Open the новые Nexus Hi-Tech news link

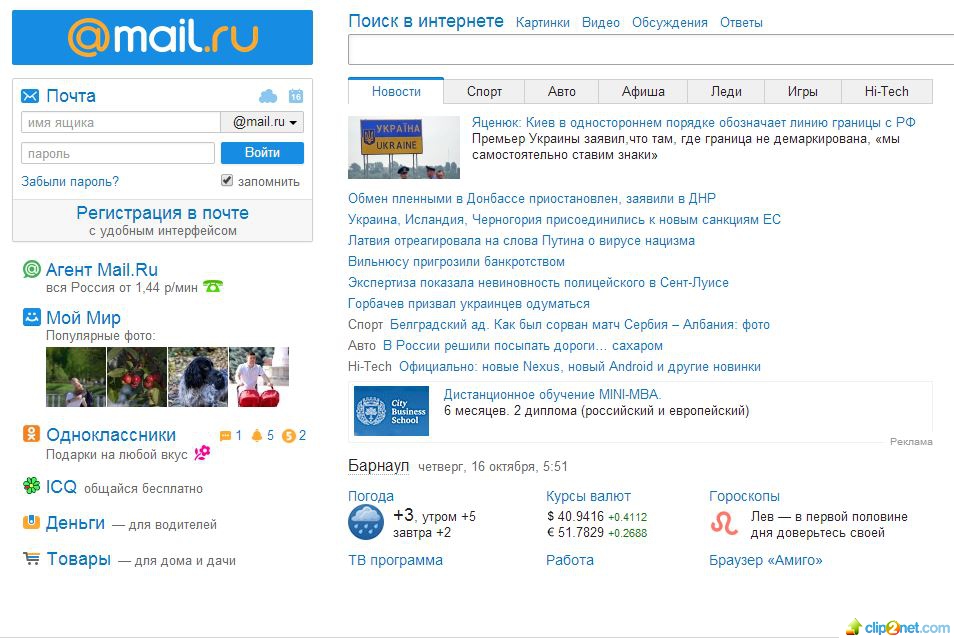[x=580, y=366]
